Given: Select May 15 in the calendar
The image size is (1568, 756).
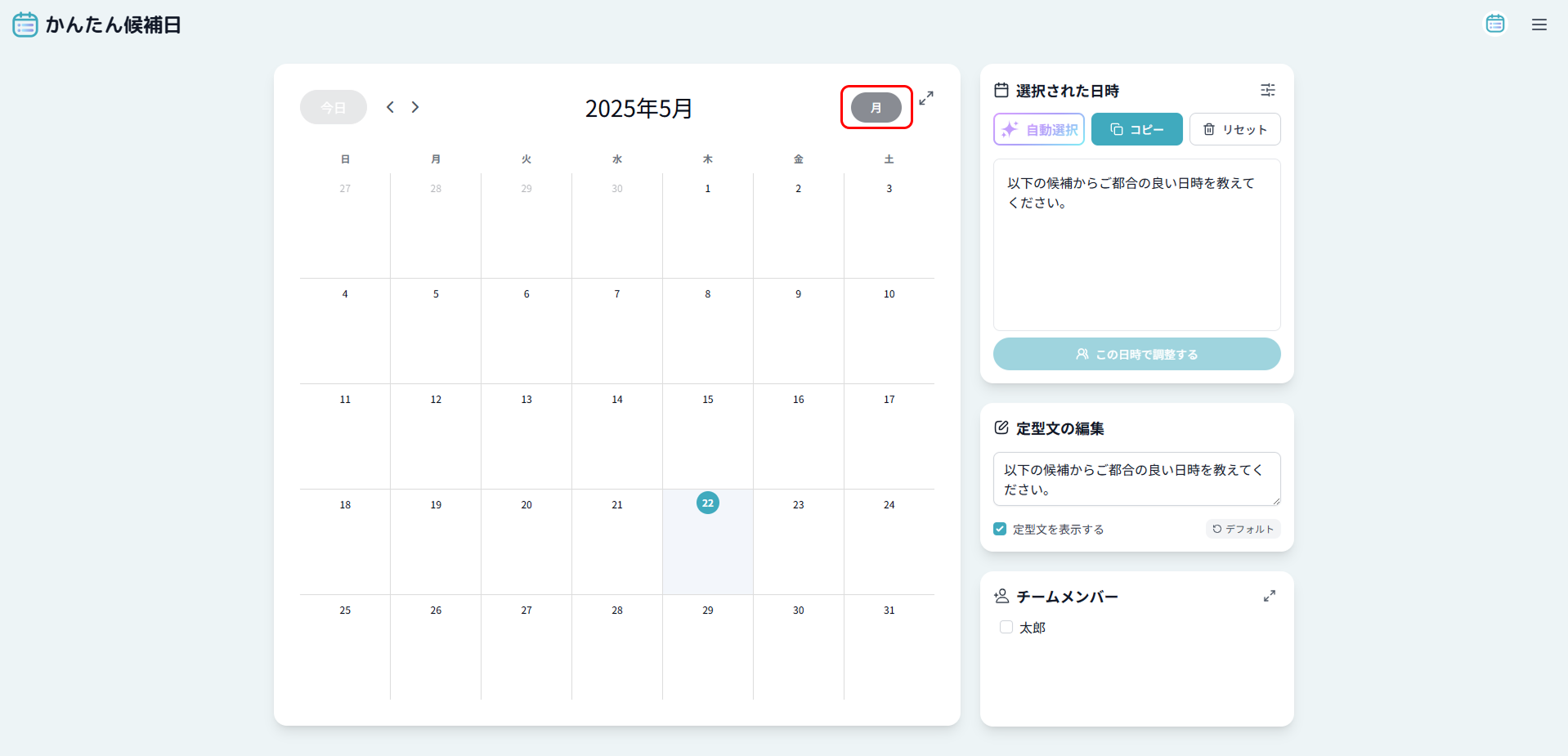Looking at the screenshot, I should point(708,436).
